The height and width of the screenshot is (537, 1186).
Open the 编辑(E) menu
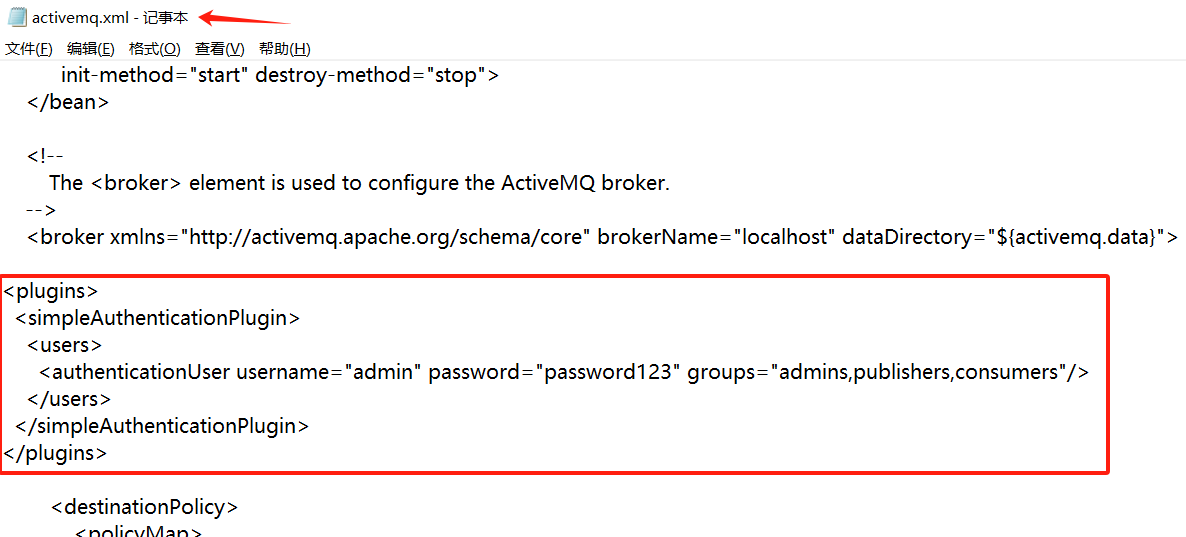(x=91, y=49)
